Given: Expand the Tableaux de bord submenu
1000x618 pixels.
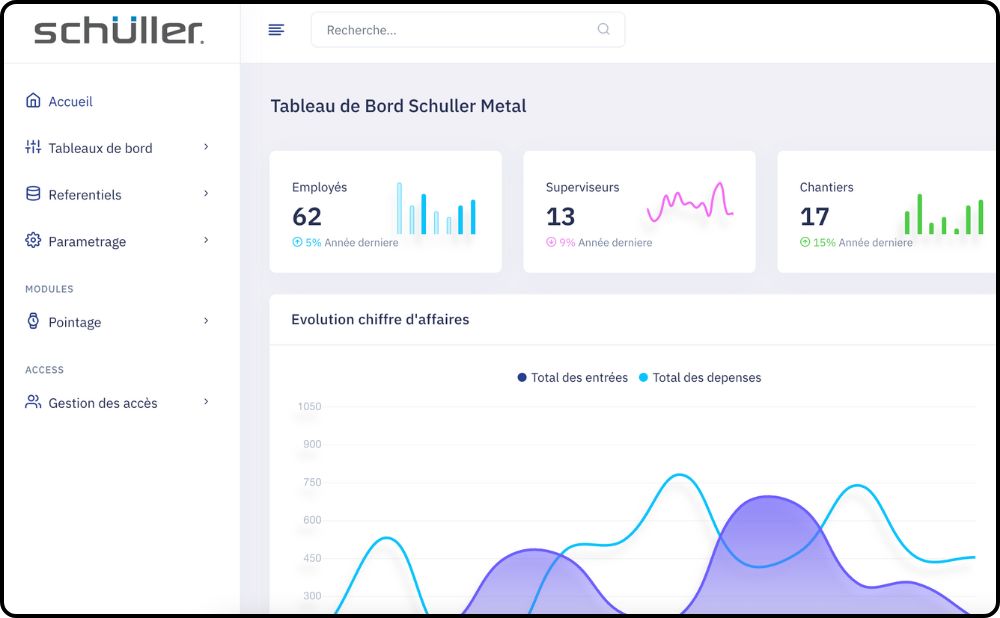Looking at the screenshot, I should pos(206,147).
